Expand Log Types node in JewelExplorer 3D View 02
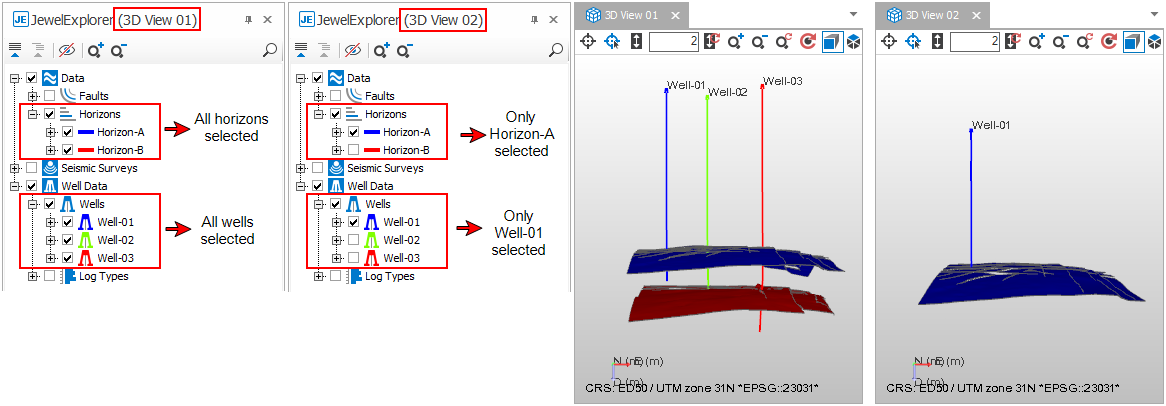1166x406 pixels. 318,276
